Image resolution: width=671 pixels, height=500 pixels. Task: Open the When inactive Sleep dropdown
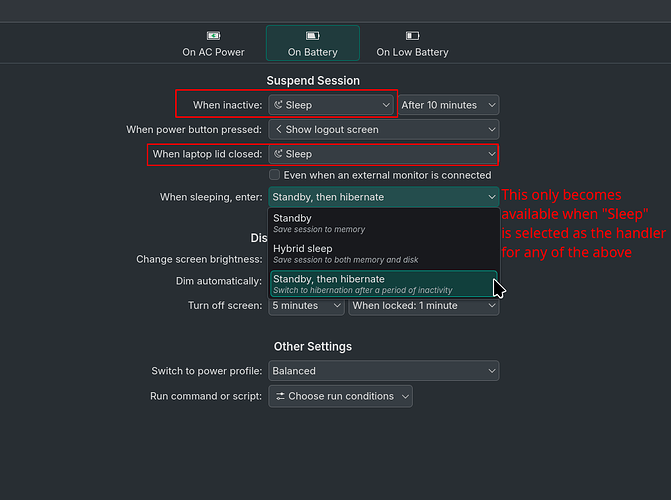point(332,105)
